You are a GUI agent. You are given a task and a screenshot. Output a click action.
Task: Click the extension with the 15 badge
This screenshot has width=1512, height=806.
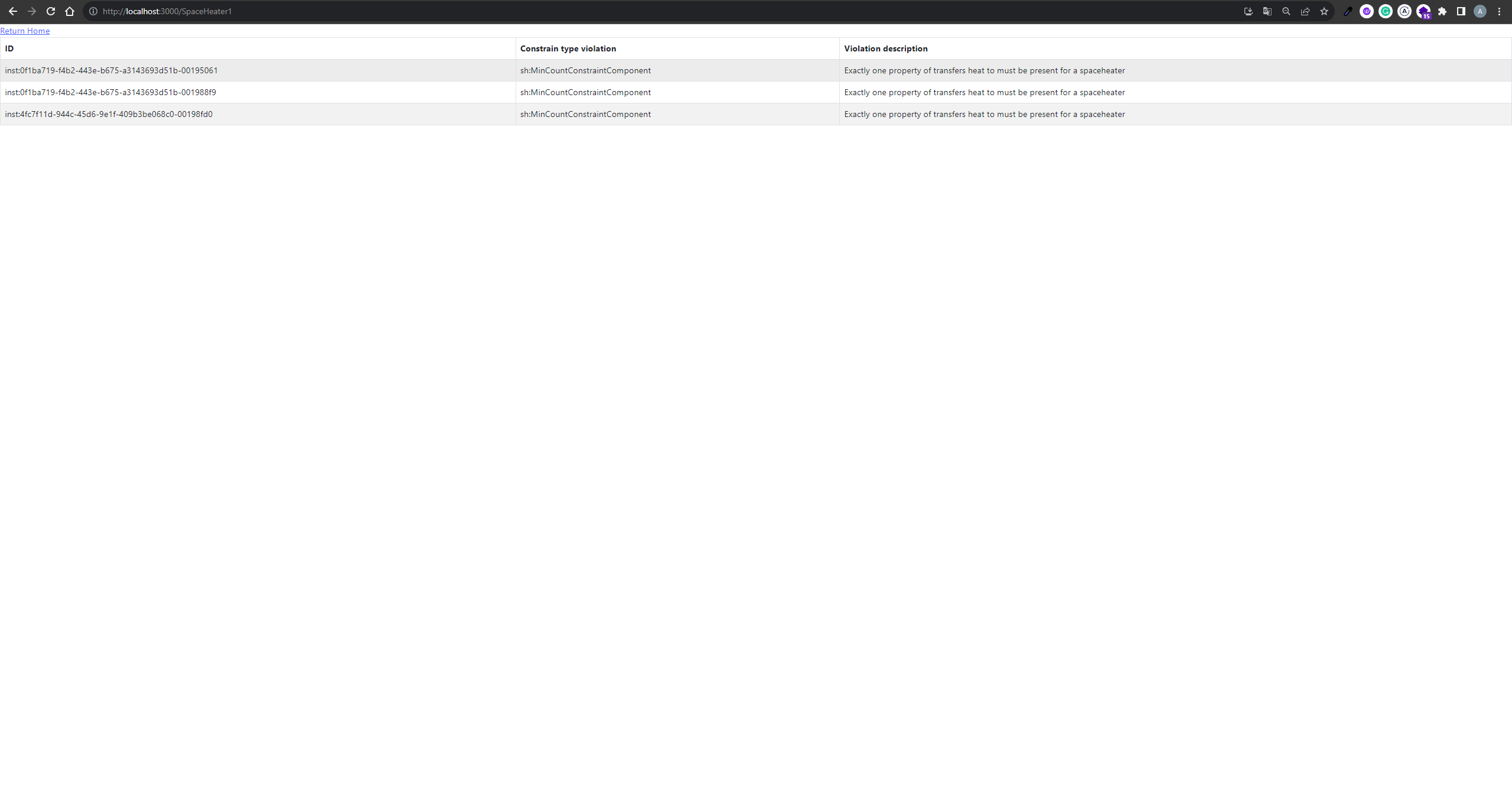click(1423, 11)
